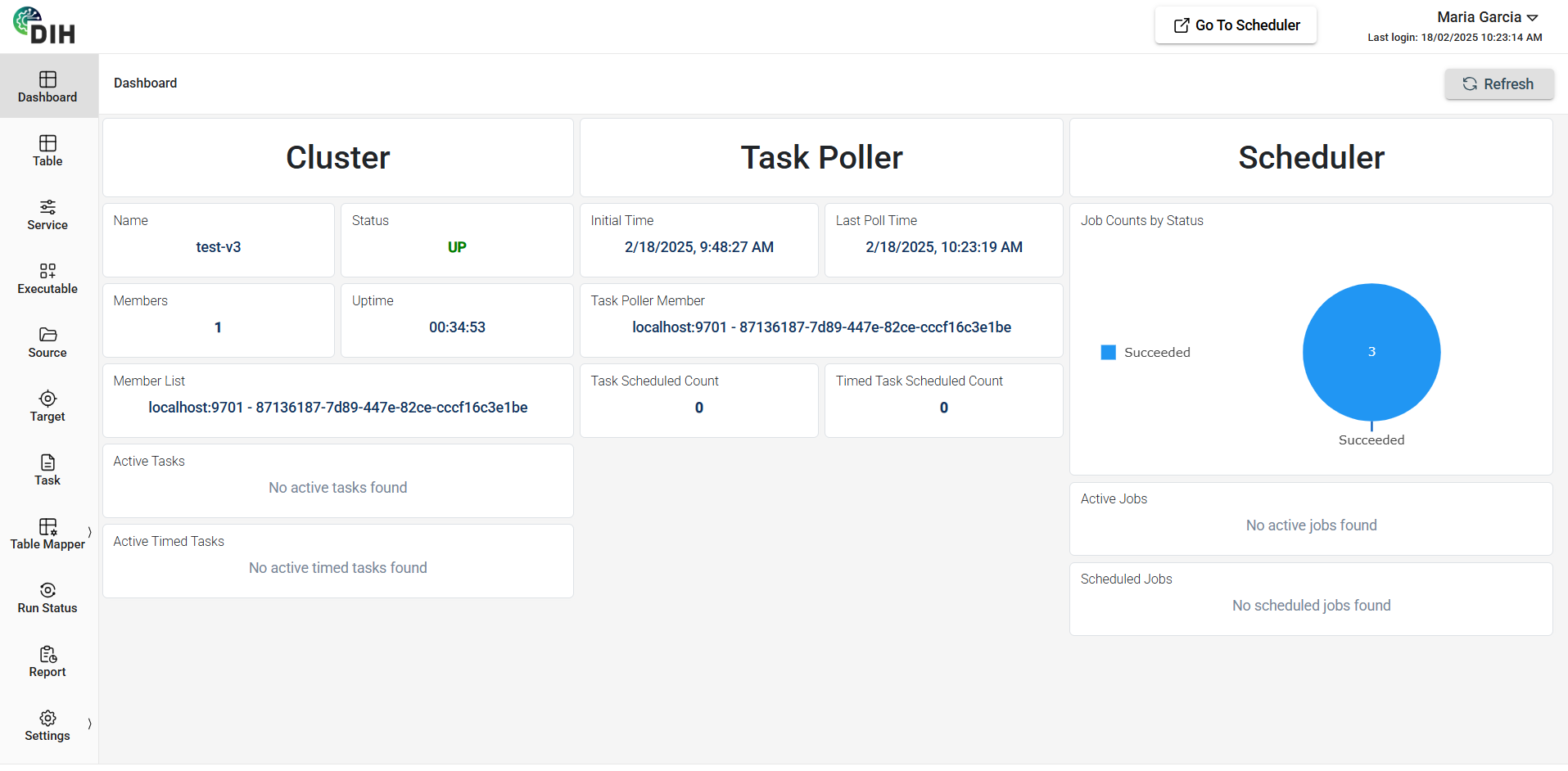Expand the Table Mapper submenu chevron
Image resolution: width=1568 pixels, height=771 pixels.
(89, 533)
